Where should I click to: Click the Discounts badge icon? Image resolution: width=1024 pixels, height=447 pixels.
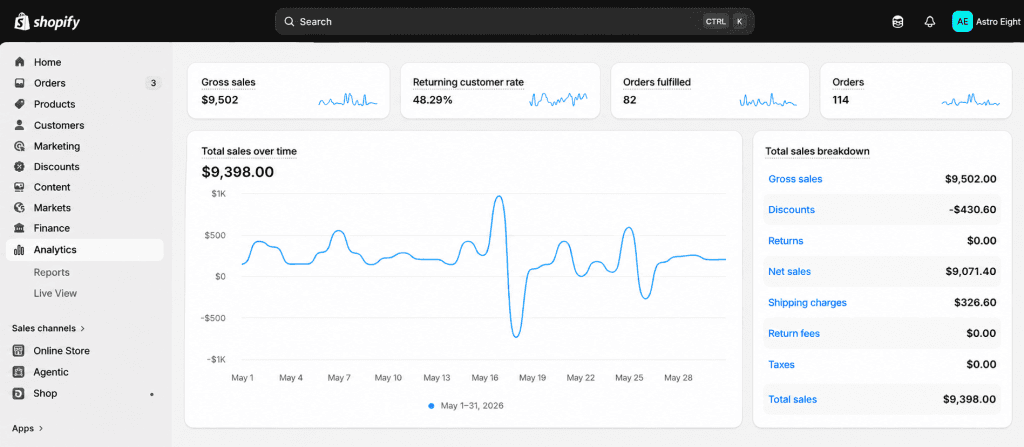tap(20, 167)
